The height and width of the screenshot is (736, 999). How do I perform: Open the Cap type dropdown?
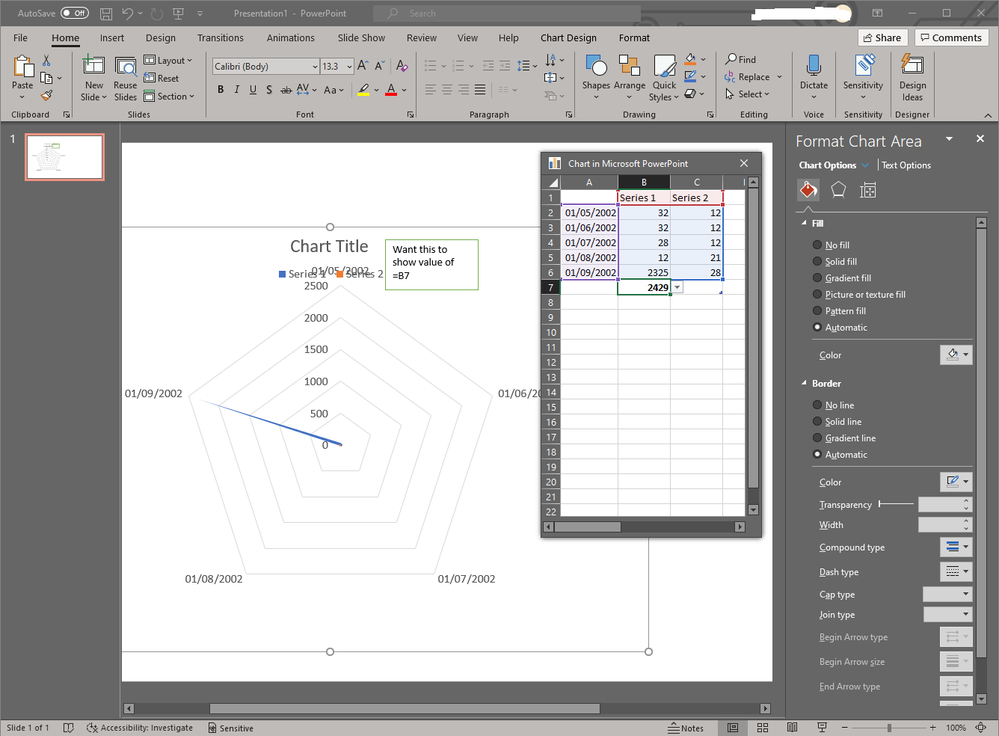coord(947,594)
